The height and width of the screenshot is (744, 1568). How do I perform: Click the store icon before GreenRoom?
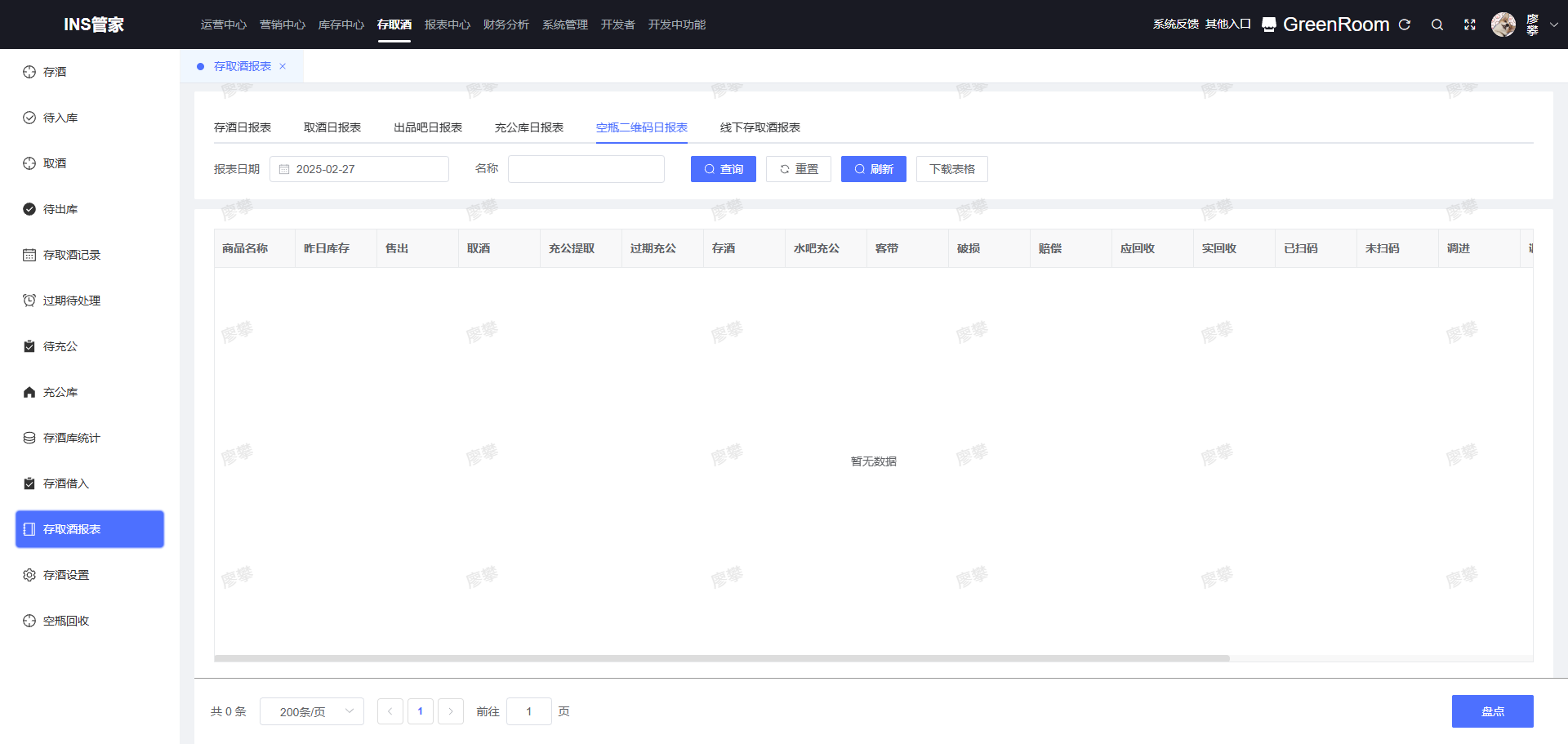tap(1269, 25)
